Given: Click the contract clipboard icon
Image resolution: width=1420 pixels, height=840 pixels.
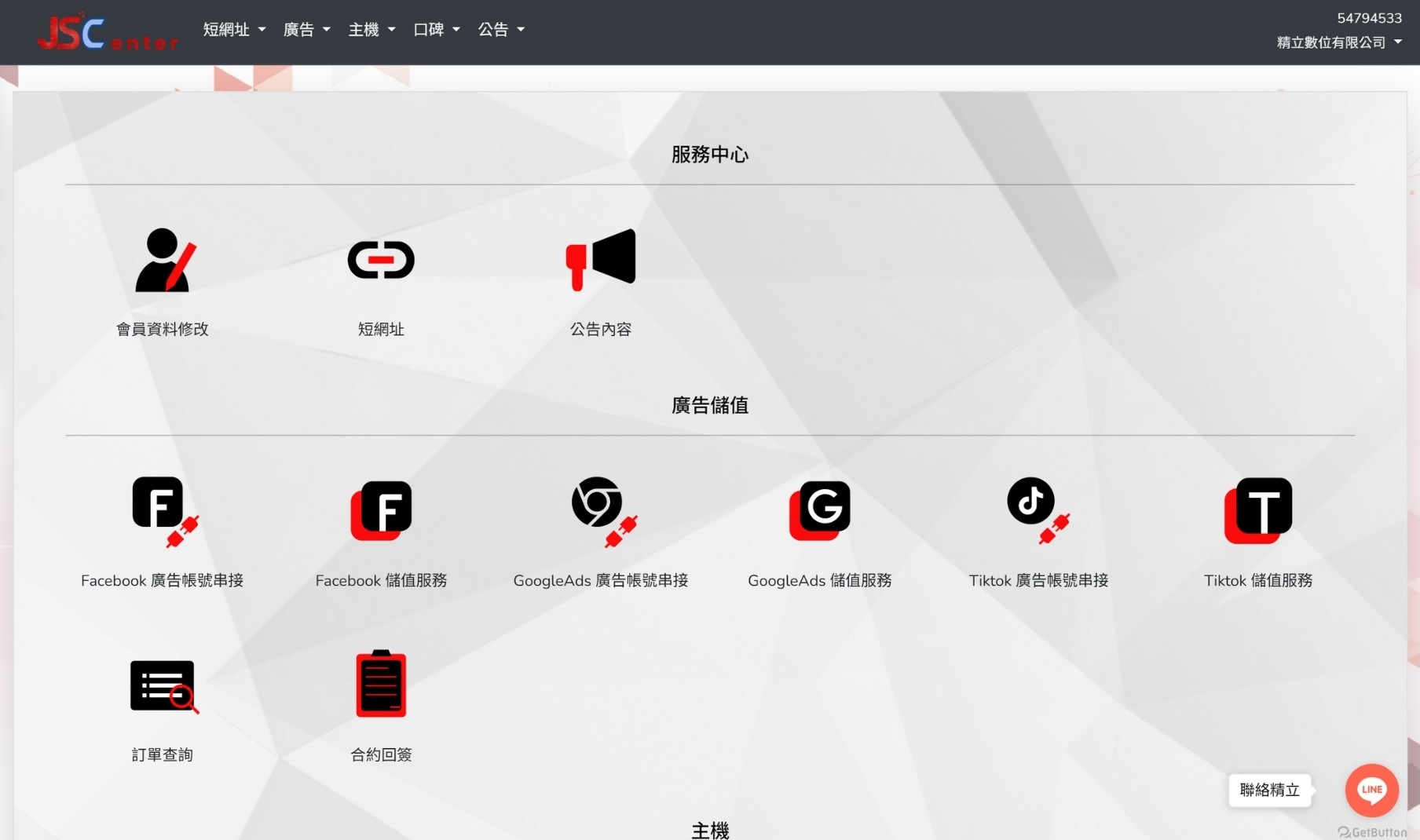Looking at the screenshot, I should coord(381,684).
